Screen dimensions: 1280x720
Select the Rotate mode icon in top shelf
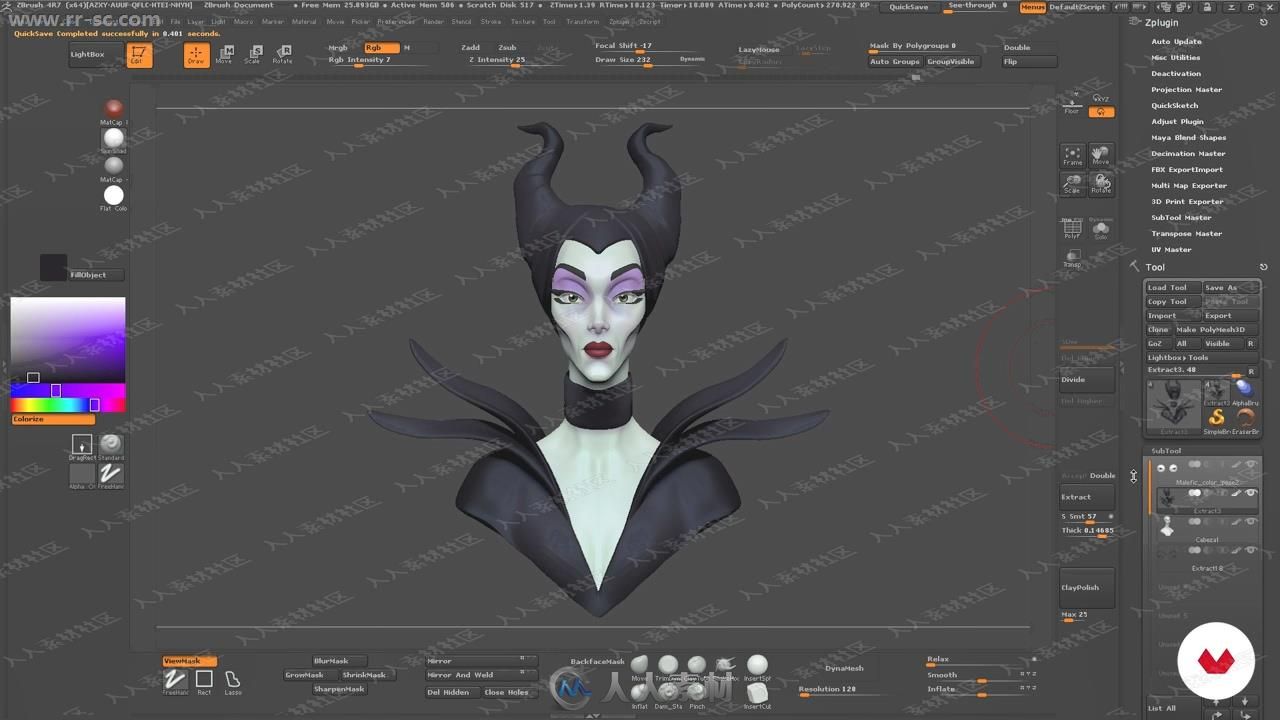[283, 54]
